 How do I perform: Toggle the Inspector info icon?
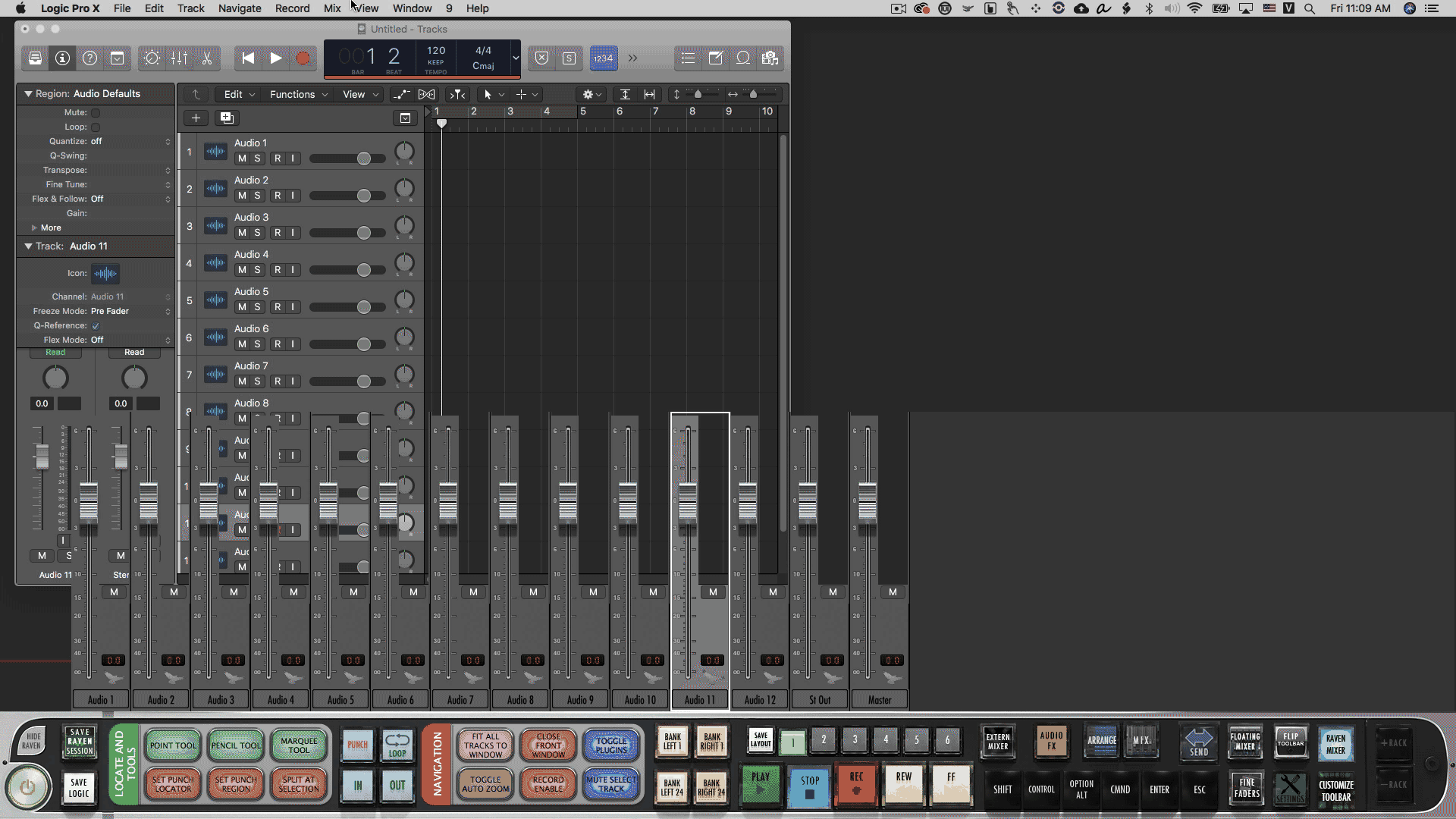coord(63,58)
